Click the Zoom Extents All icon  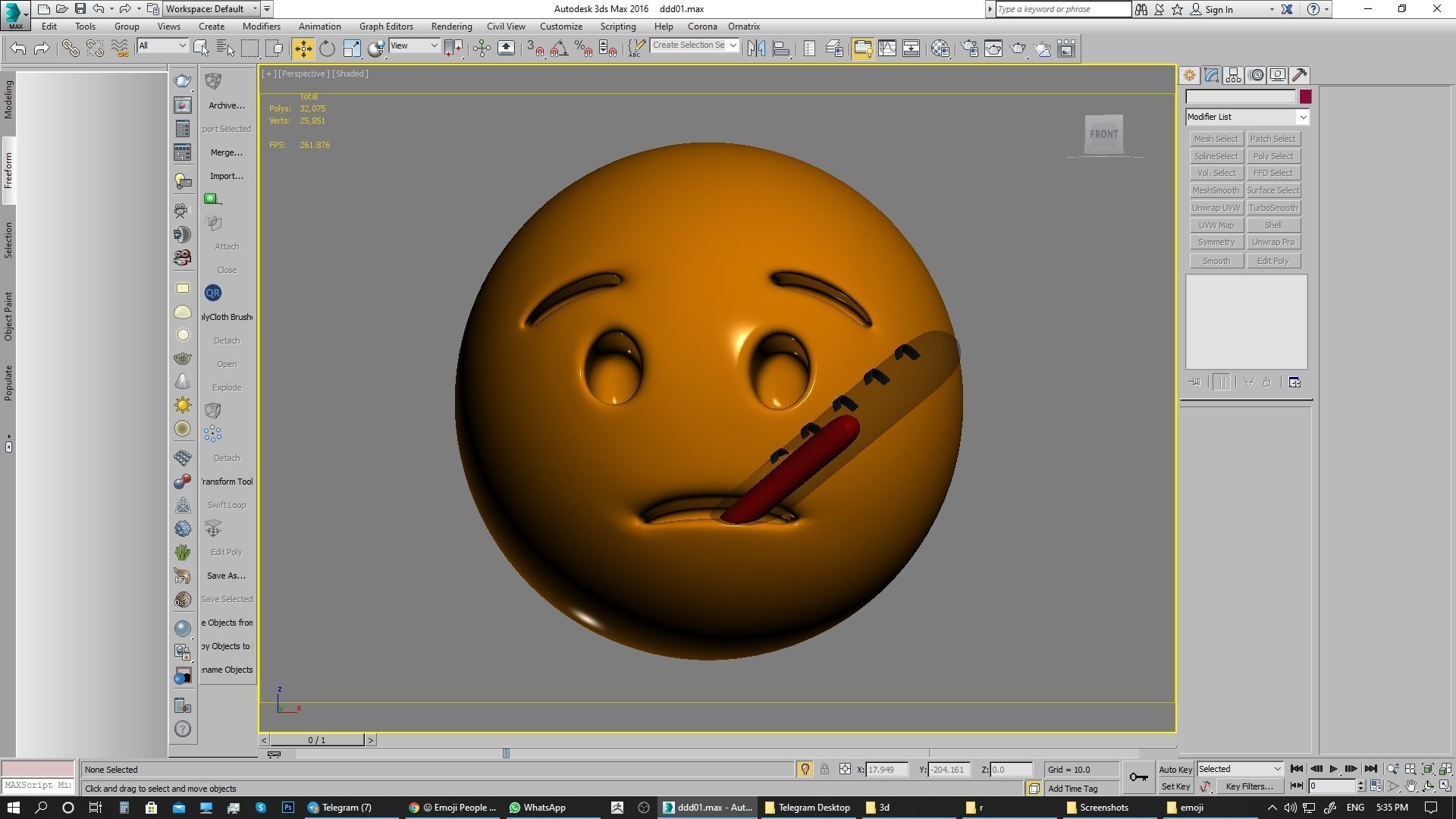(1445, 769)
